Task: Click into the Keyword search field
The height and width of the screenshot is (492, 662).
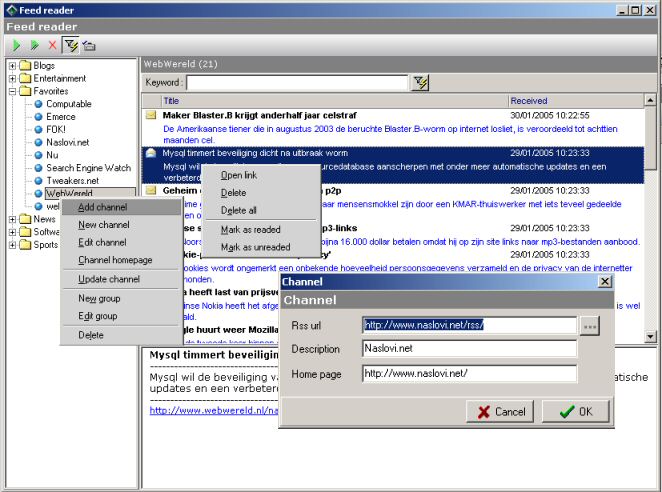Action: 298,82
